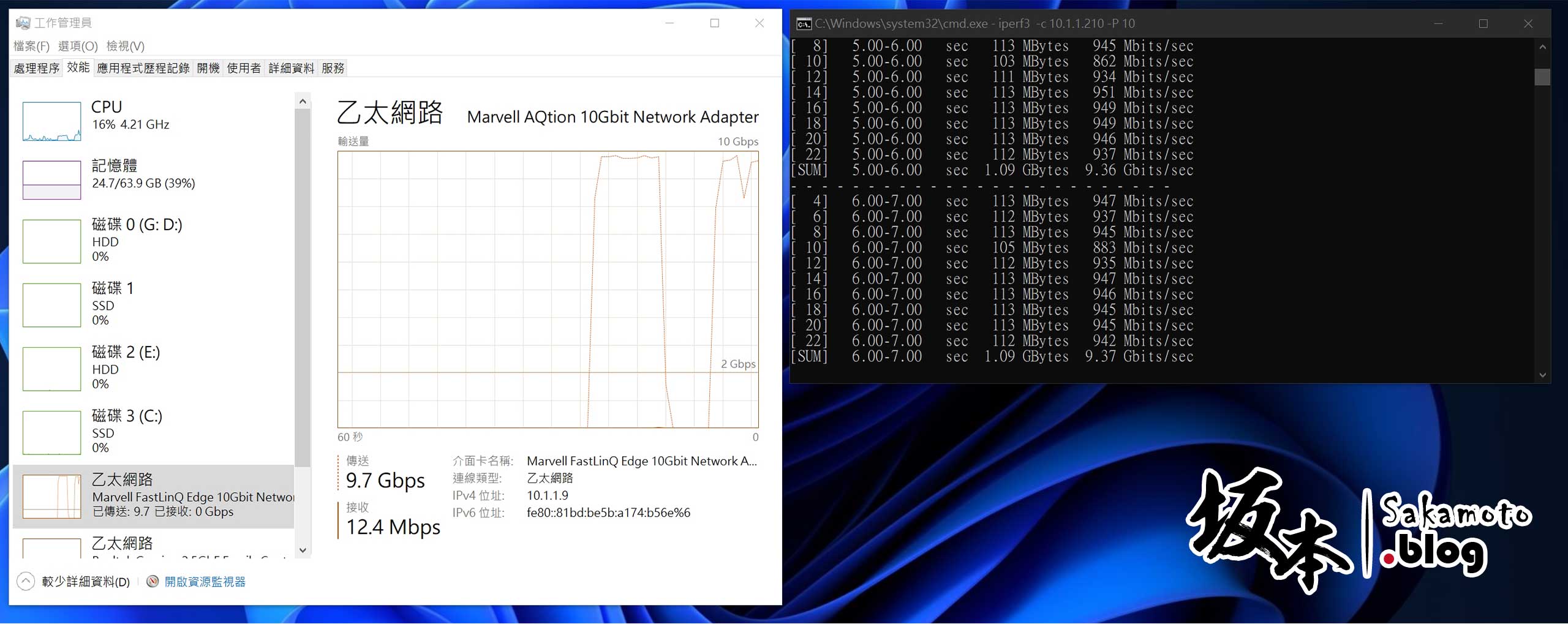This screenshot has width=1568, height=624.
Task: Select 磁碟 3 (C:) SSD item
Action: (x=153, y=432)
